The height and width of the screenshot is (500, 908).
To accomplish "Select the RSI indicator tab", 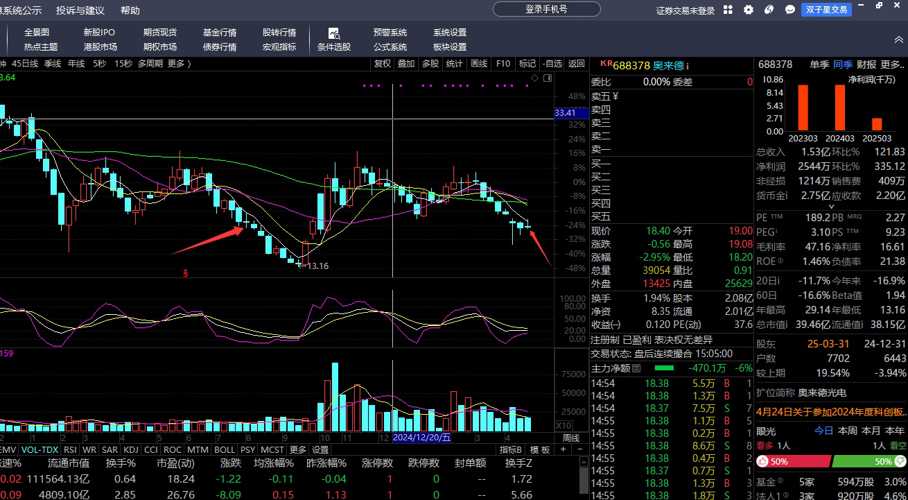I will 70,450.
